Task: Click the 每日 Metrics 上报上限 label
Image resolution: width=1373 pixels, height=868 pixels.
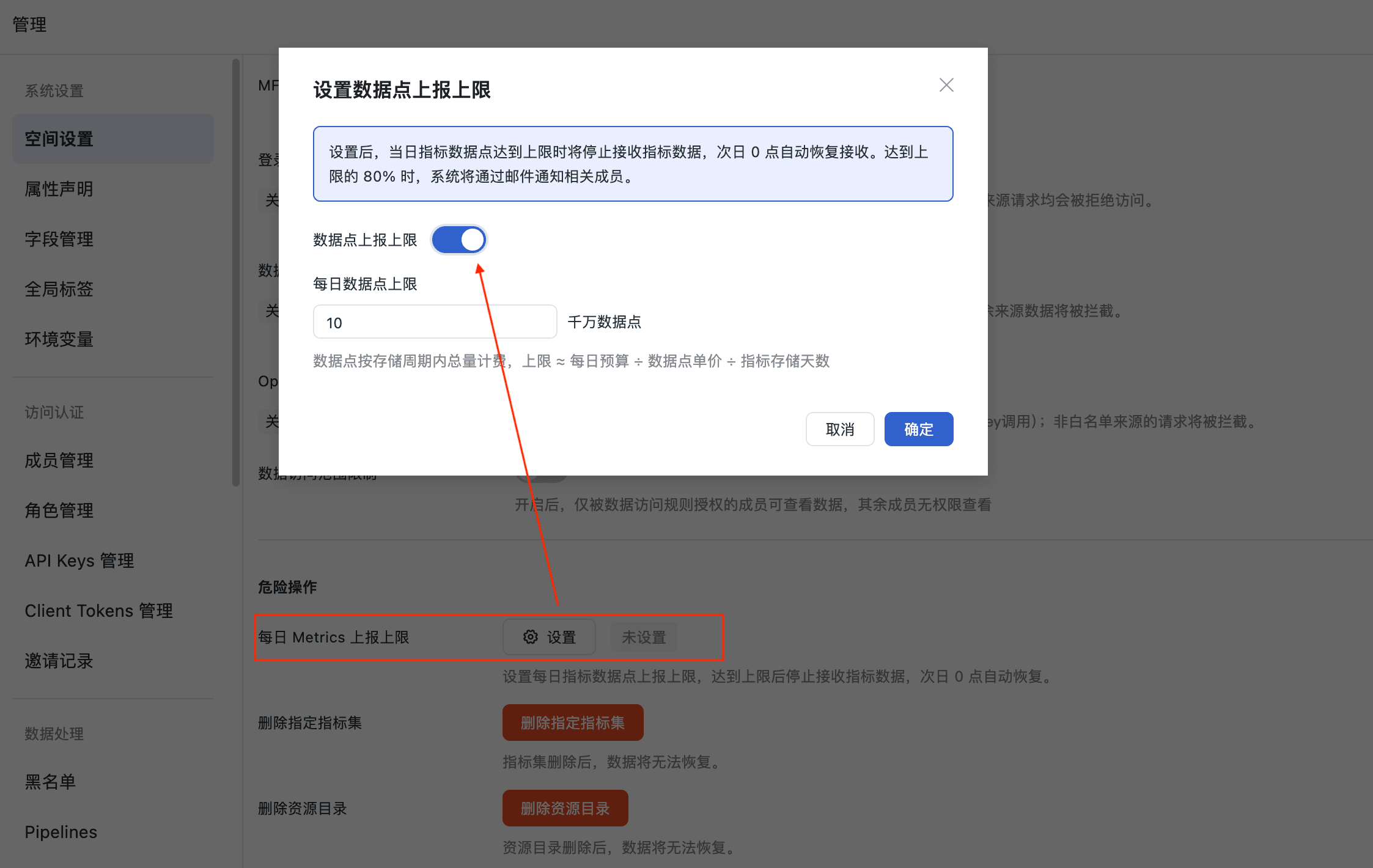Action: pyautogui.click(x=333, y=637)
